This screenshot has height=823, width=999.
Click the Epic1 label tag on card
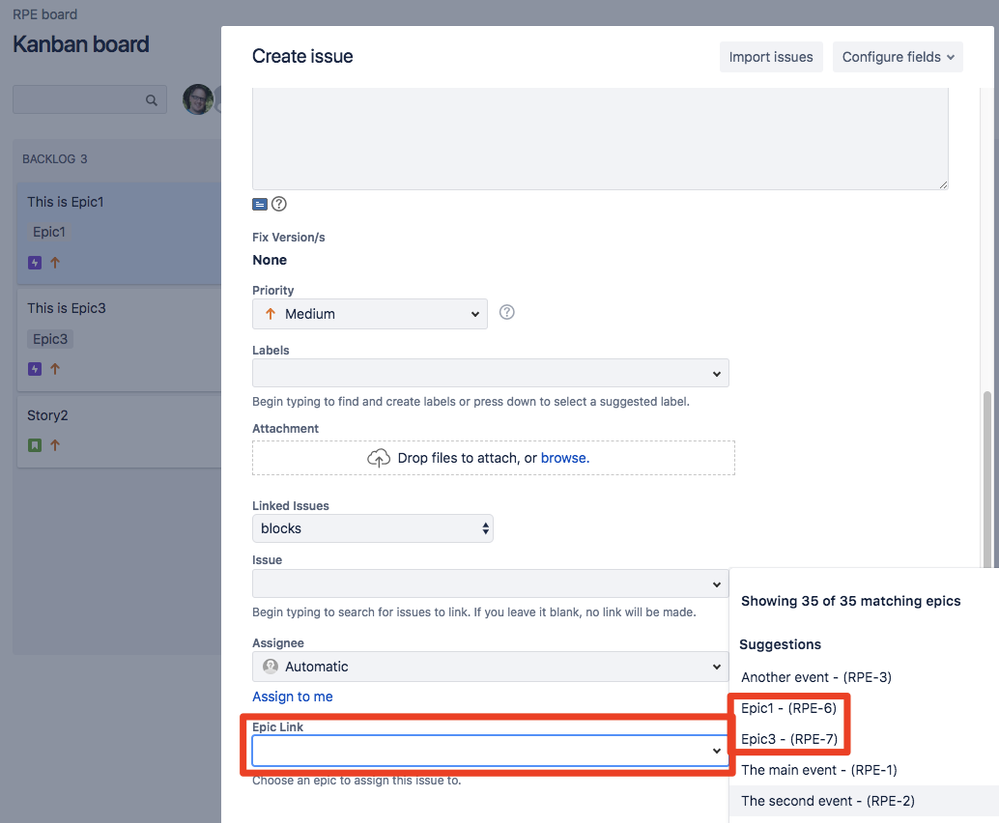pyautogui.click(x=49, y=232)
